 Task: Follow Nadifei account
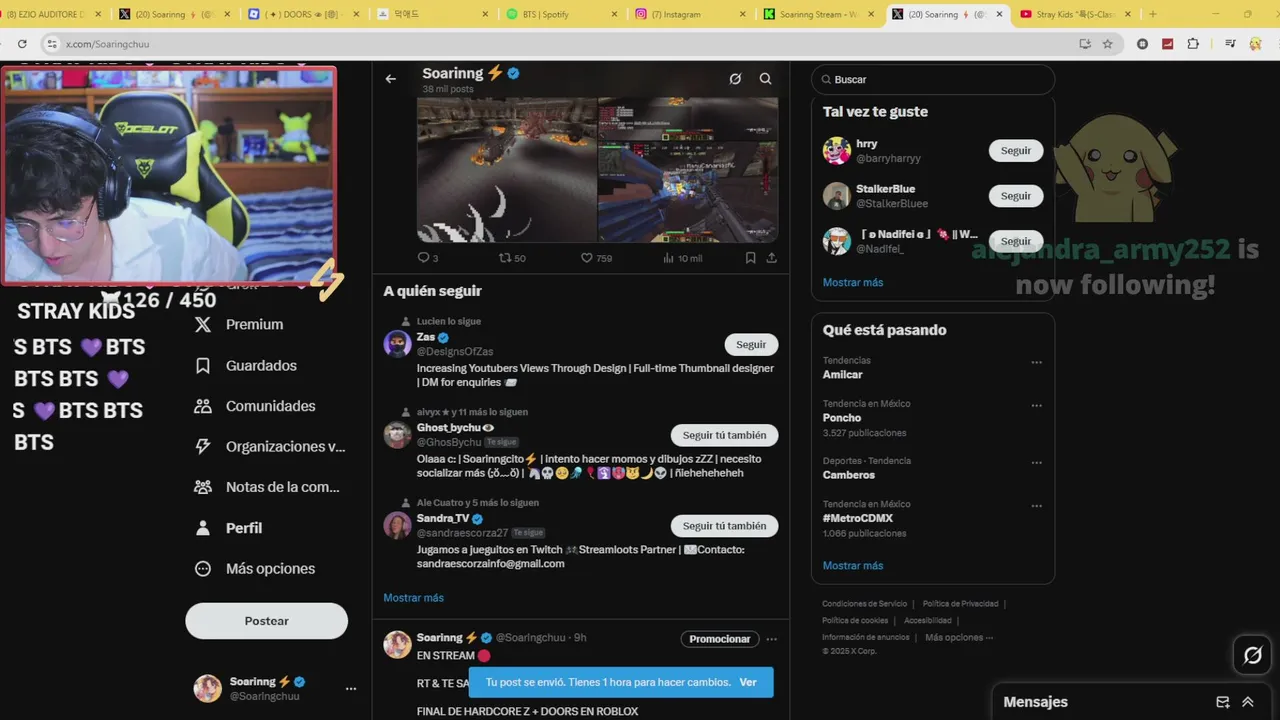pos(1016,241)
